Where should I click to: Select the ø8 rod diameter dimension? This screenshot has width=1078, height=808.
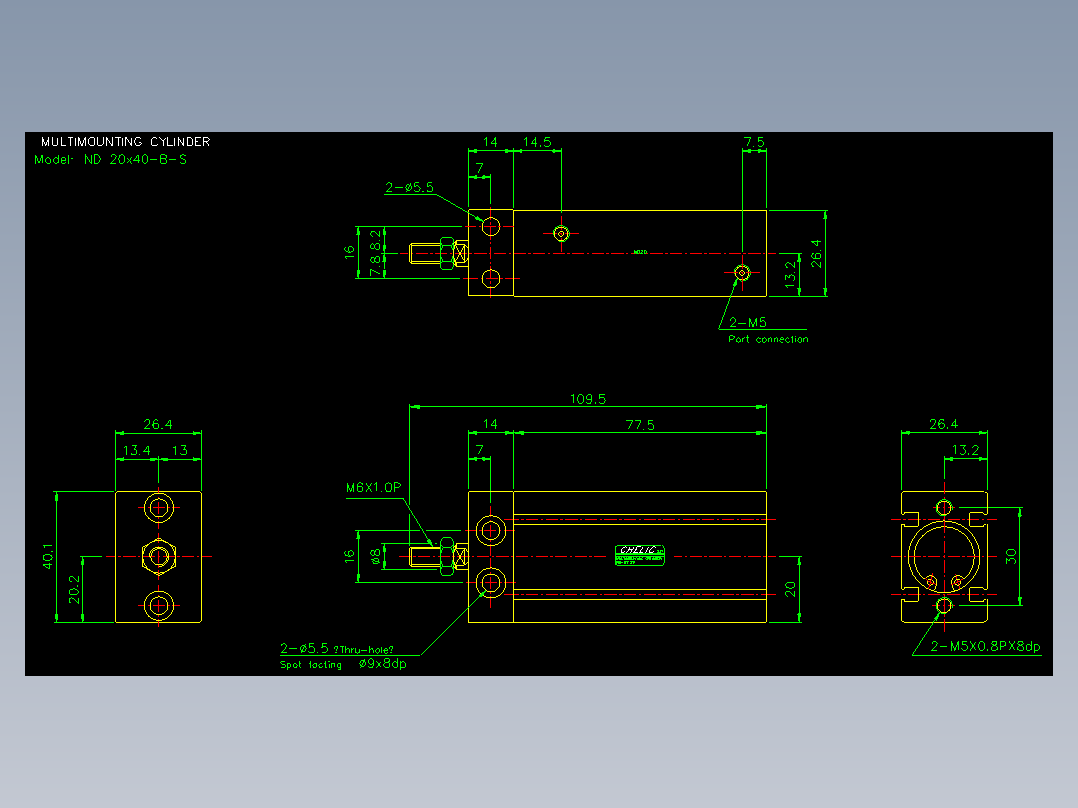click(x=376, y=556)
